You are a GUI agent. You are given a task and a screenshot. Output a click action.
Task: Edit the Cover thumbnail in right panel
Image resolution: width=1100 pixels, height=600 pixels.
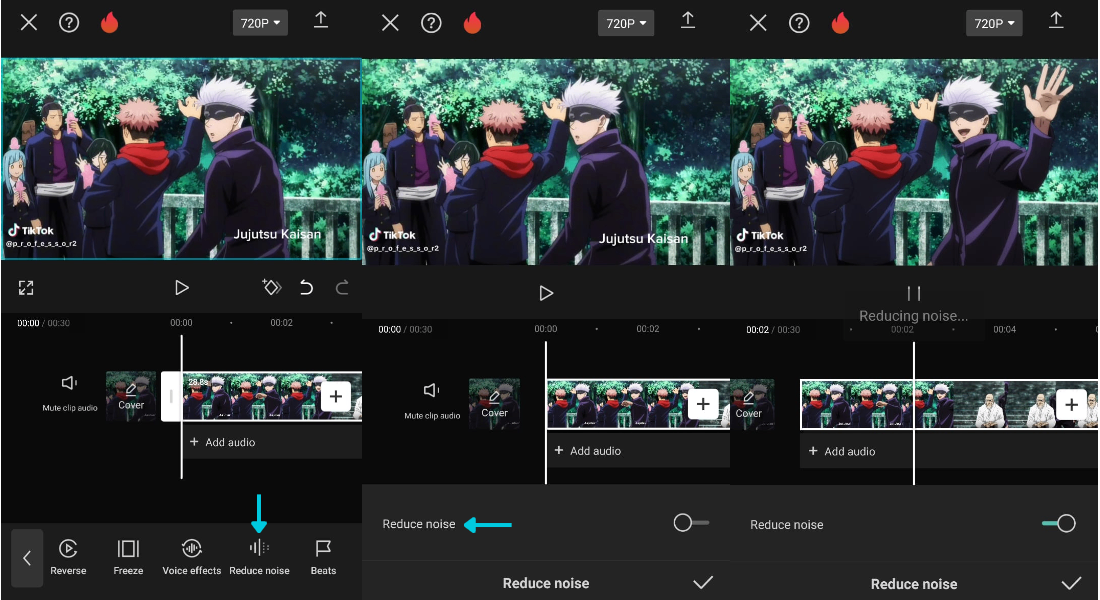click(x=752, y=404)
